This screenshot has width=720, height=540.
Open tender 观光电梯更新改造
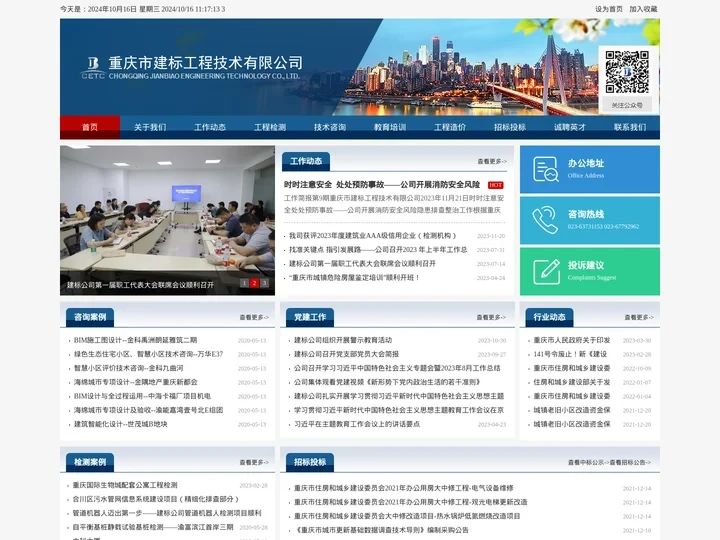[411, 502]
